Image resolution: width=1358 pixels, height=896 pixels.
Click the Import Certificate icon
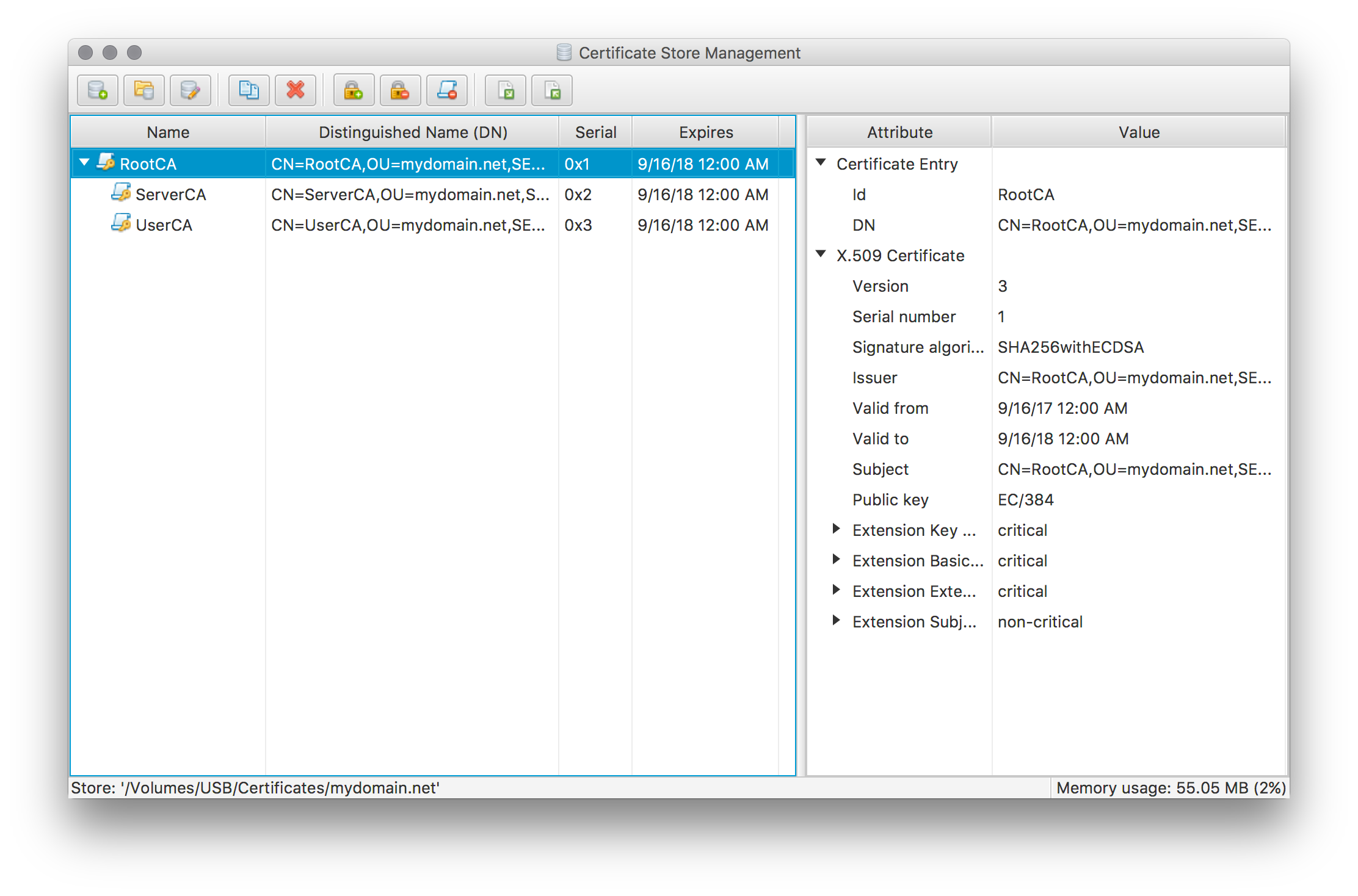[x=507, y=90]
